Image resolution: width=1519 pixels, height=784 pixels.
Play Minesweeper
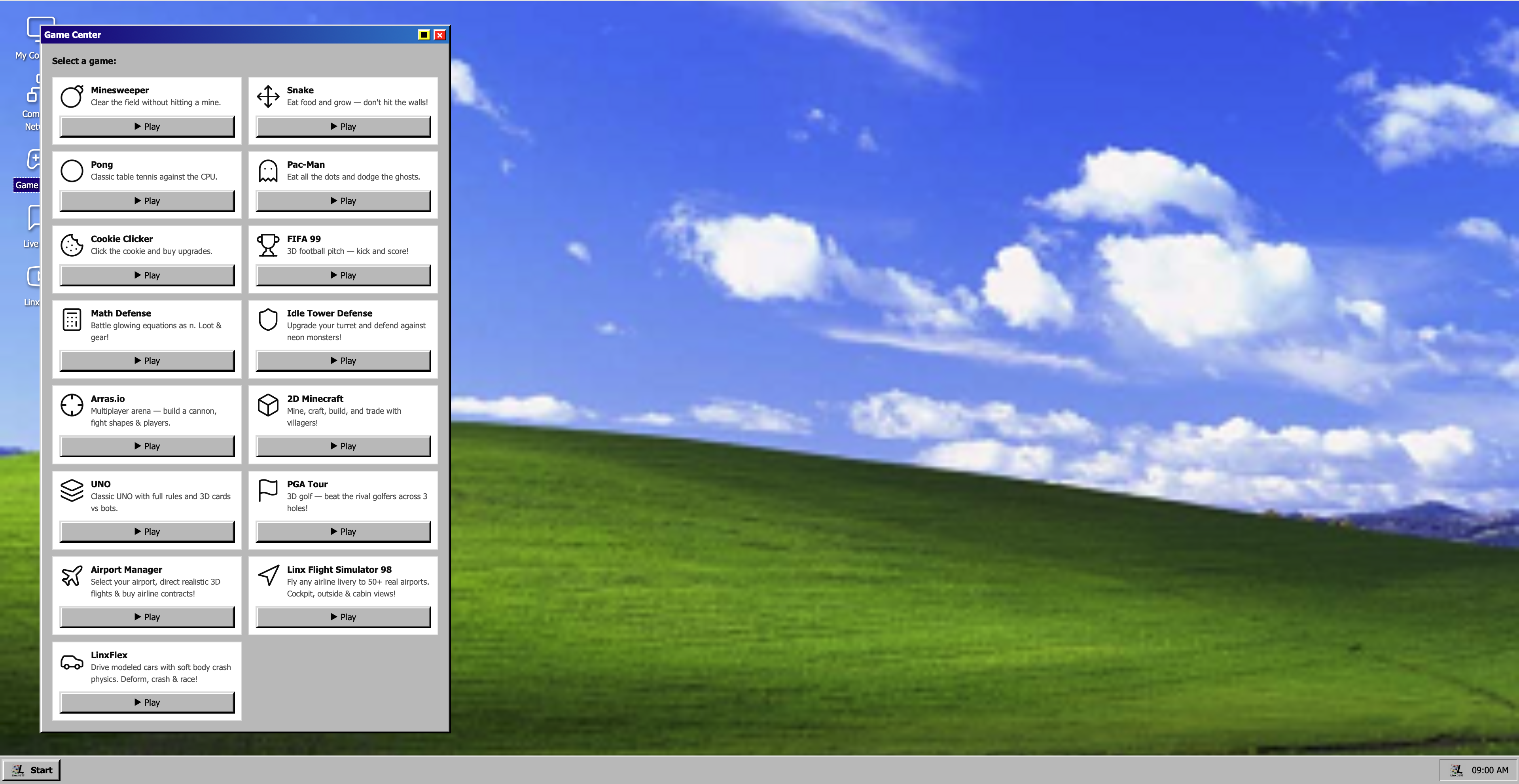click(x=148, y=127)
